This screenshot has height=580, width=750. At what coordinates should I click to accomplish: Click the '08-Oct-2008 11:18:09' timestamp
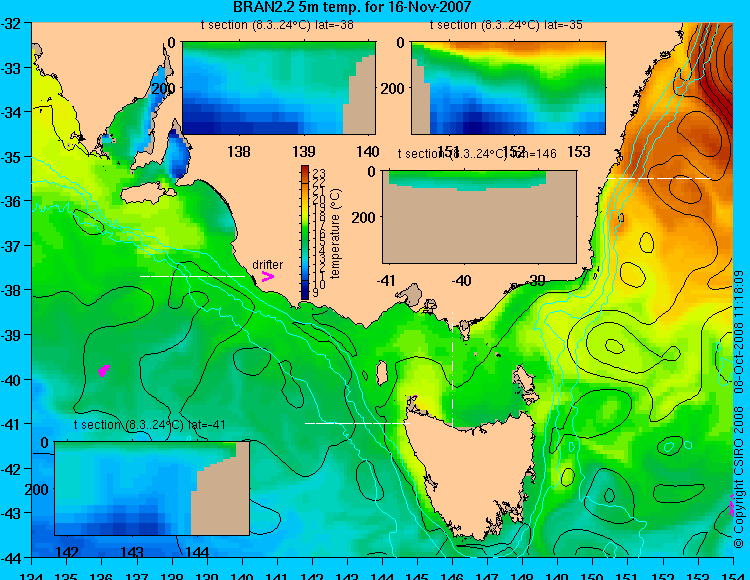tap(739, 330)
